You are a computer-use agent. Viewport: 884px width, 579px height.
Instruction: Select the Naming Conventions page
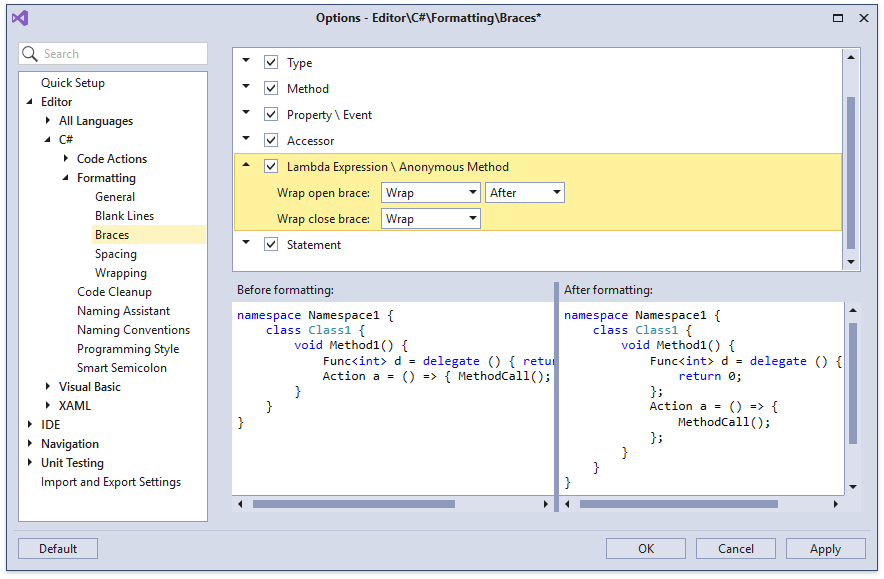(x=133, y=329)
